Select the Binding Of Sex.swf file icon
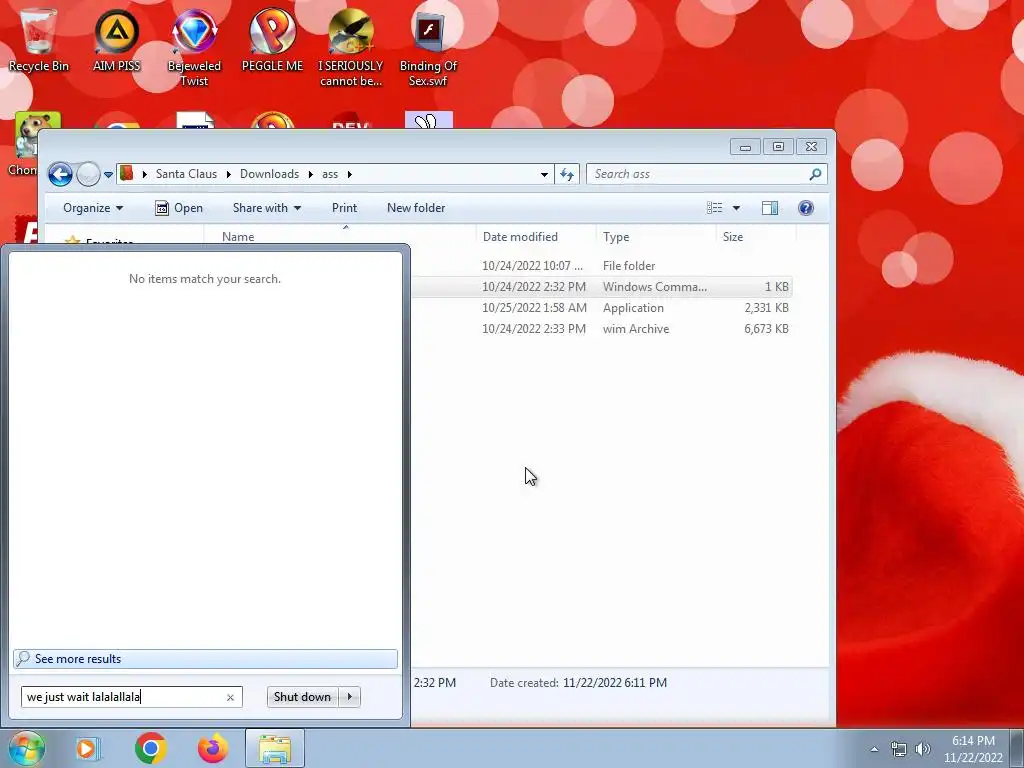 pyautogui.click(x=428, y=47)
